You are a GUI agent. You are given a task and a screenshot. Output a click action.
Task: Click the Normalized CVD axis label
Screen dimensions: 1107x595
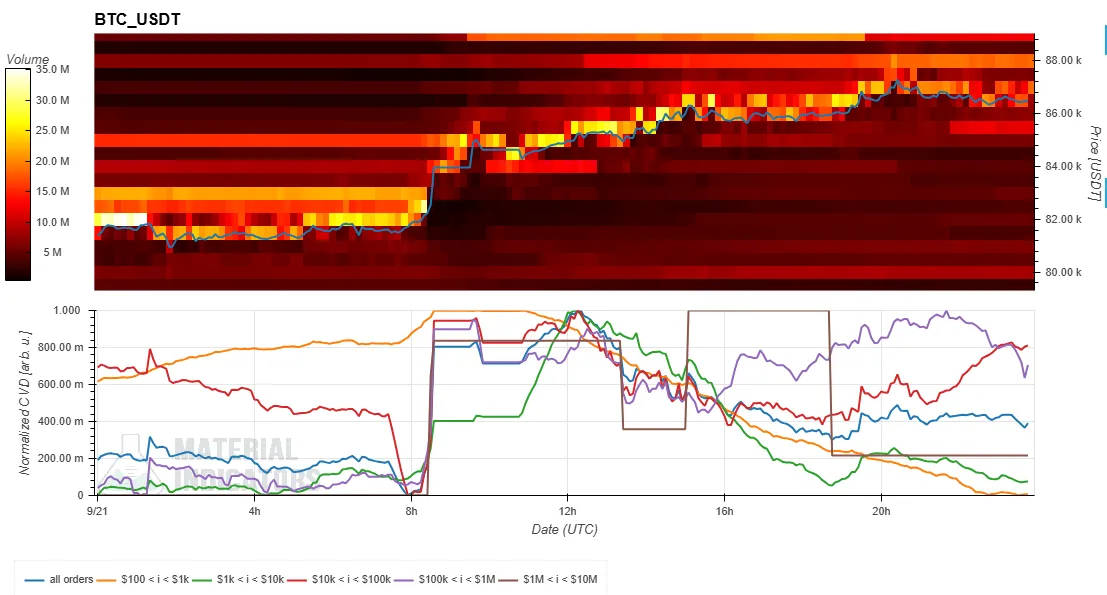pos(25,402)
